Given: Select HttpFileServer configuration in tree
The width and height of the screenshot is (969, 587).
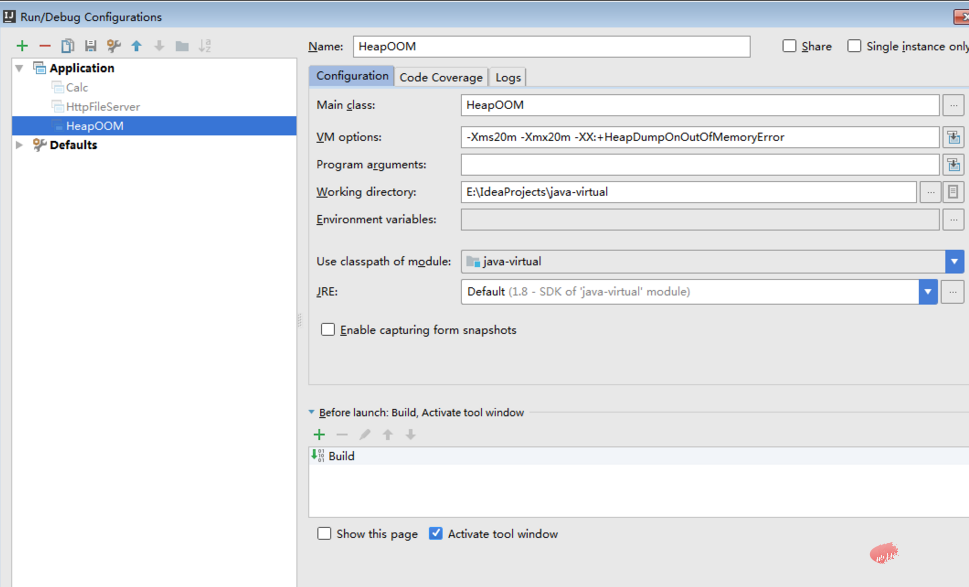Looking at the screenshot, I should 102,107.
